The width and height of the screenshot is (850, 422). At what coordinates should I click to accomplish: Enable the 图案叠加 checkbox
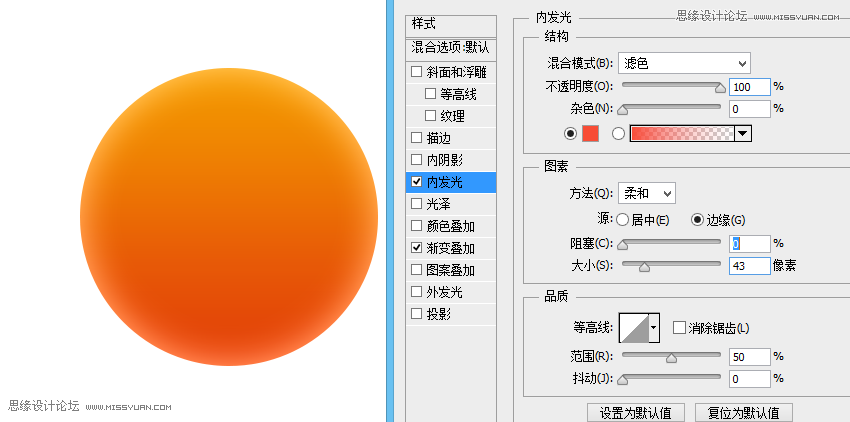pos(416,270)
